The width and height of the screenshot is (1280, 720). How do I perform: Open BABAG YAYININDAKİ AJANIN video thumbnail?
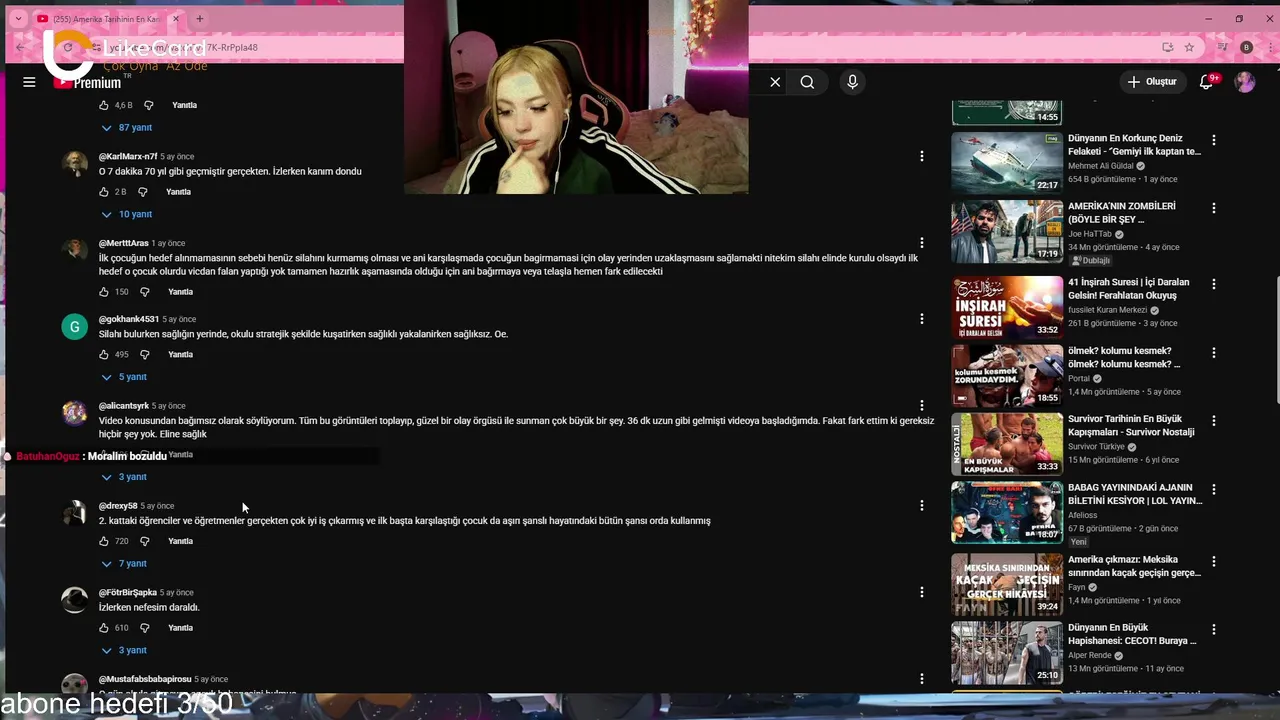1007,512
